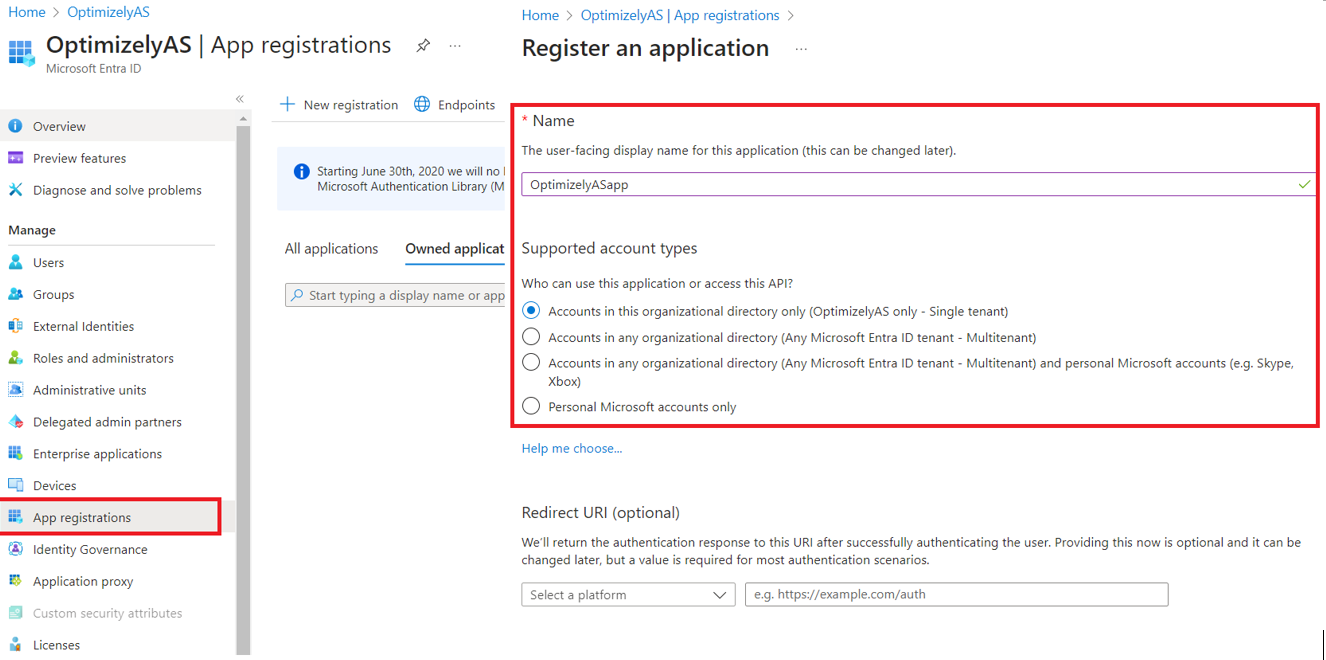Click the New registration button

click(339, 104)
